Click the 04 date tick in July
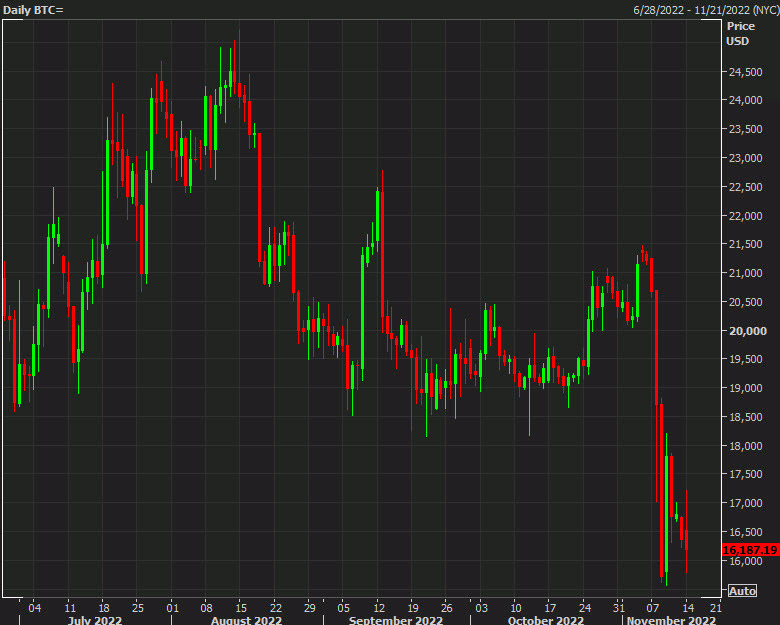 coord(35,607)
